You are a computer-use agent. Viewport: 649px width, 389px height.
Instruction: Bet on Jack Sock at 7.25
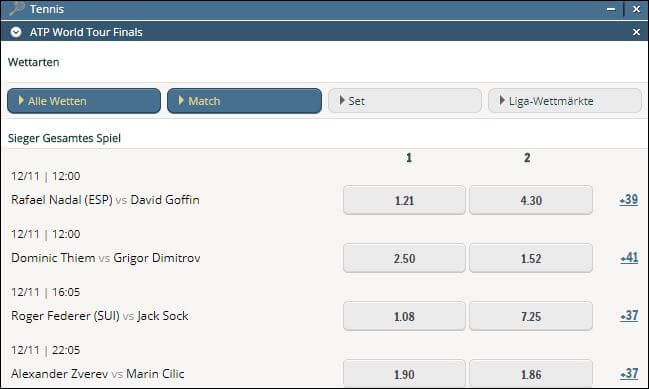(531, 316)
